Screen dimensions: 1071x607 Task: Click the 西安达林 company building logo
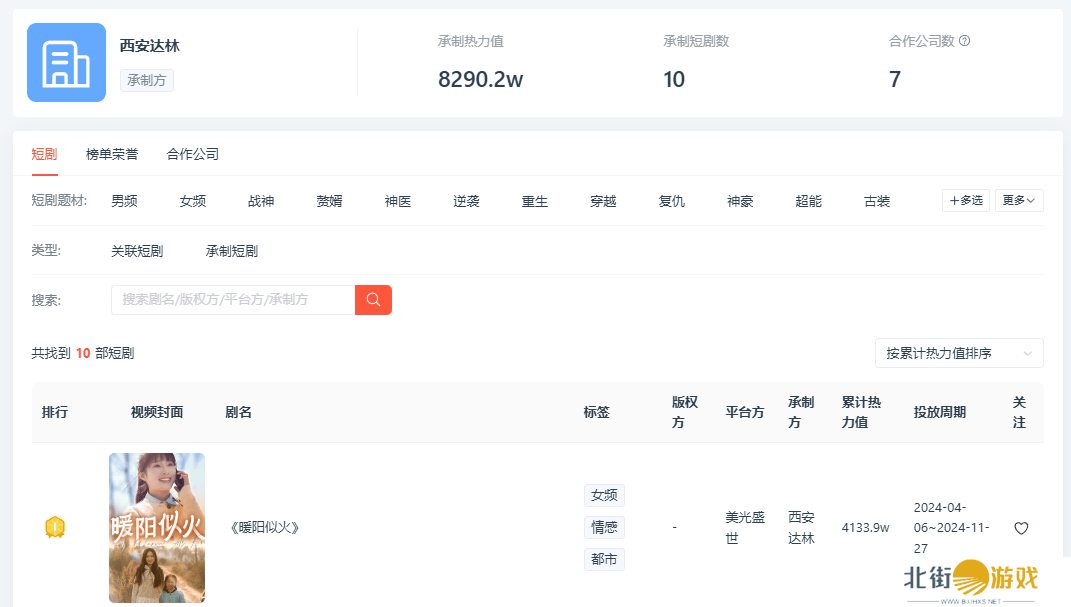coord(66,63)
